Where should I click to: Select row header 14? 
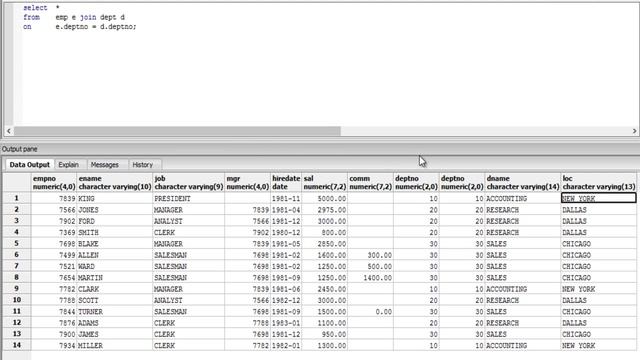coord(17,345)
